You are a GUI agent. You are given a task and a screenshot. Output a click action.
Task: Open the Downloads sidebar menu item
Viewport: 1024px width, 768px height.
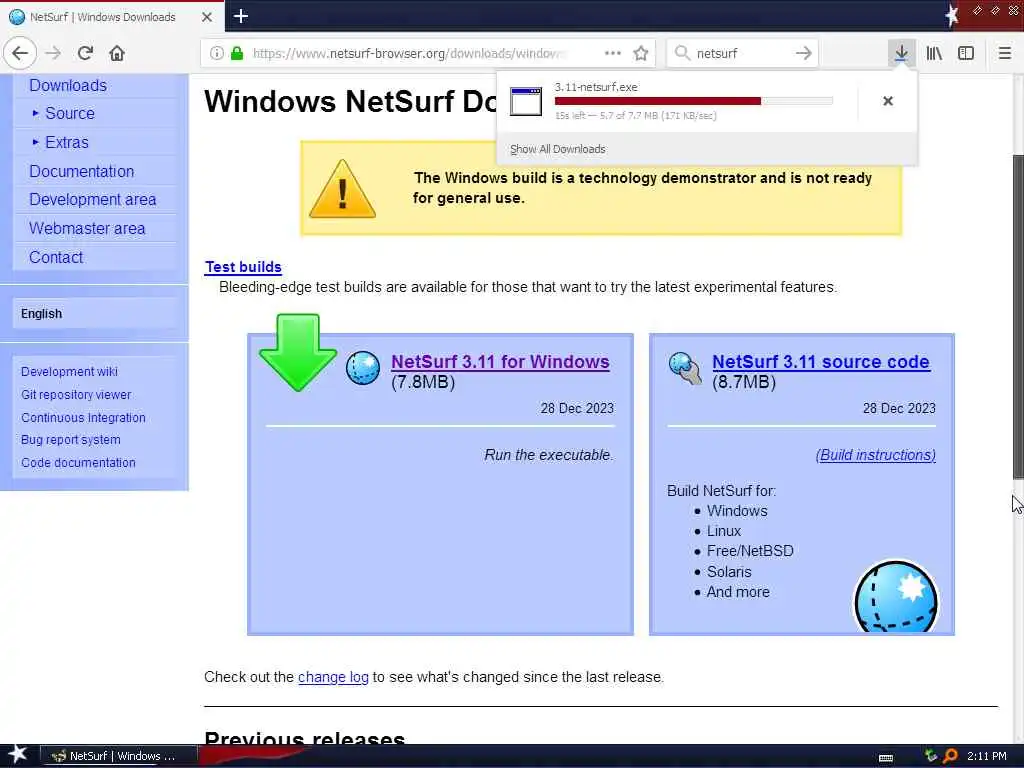click(x=68, y=86)
